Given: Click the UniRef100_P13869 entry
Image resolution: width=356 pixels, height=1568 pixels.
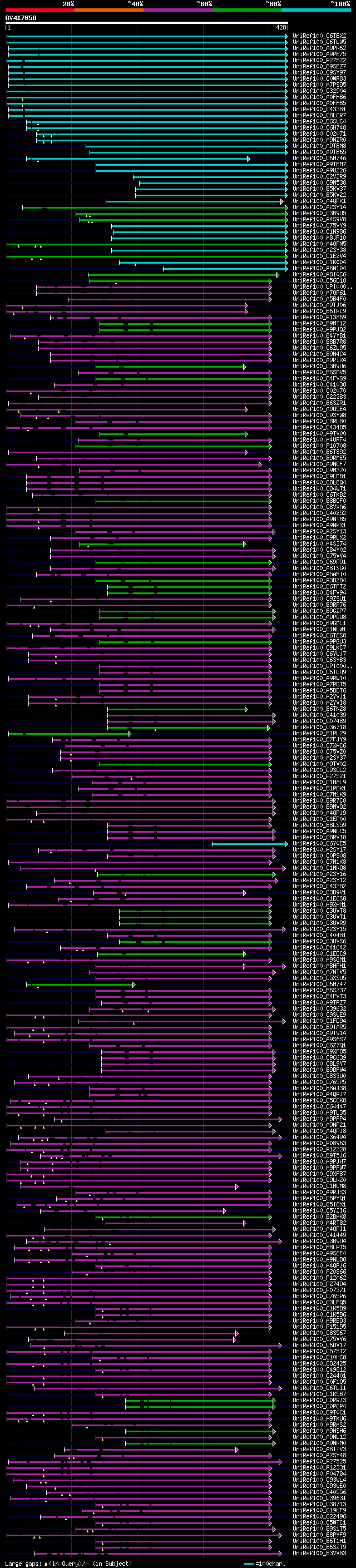Looking at the screenshot, I should (x=319, y=317).
